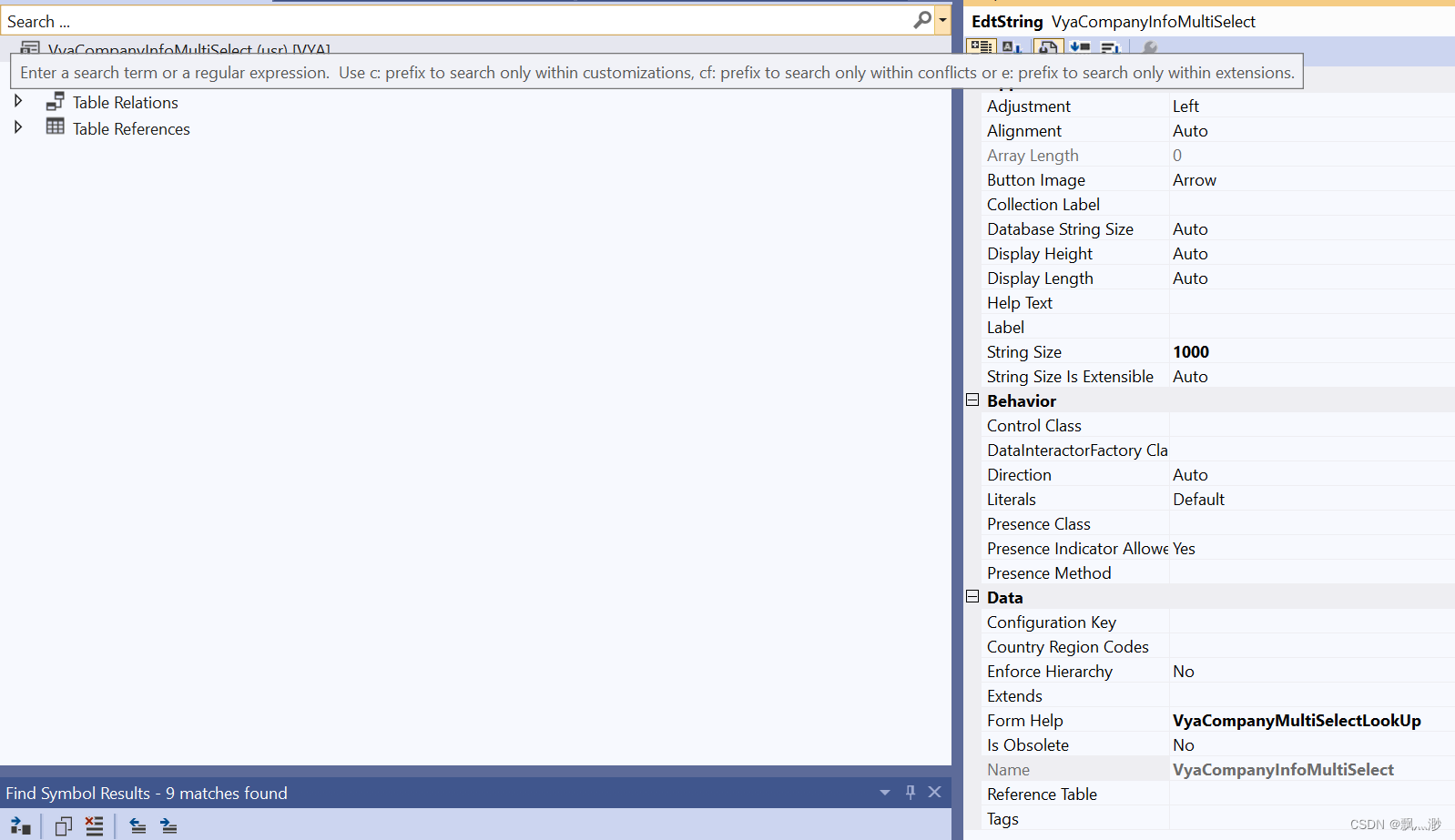
Task: Toggle auto-hide pin on Find Symbol Results
Action: tap(911, 792)
